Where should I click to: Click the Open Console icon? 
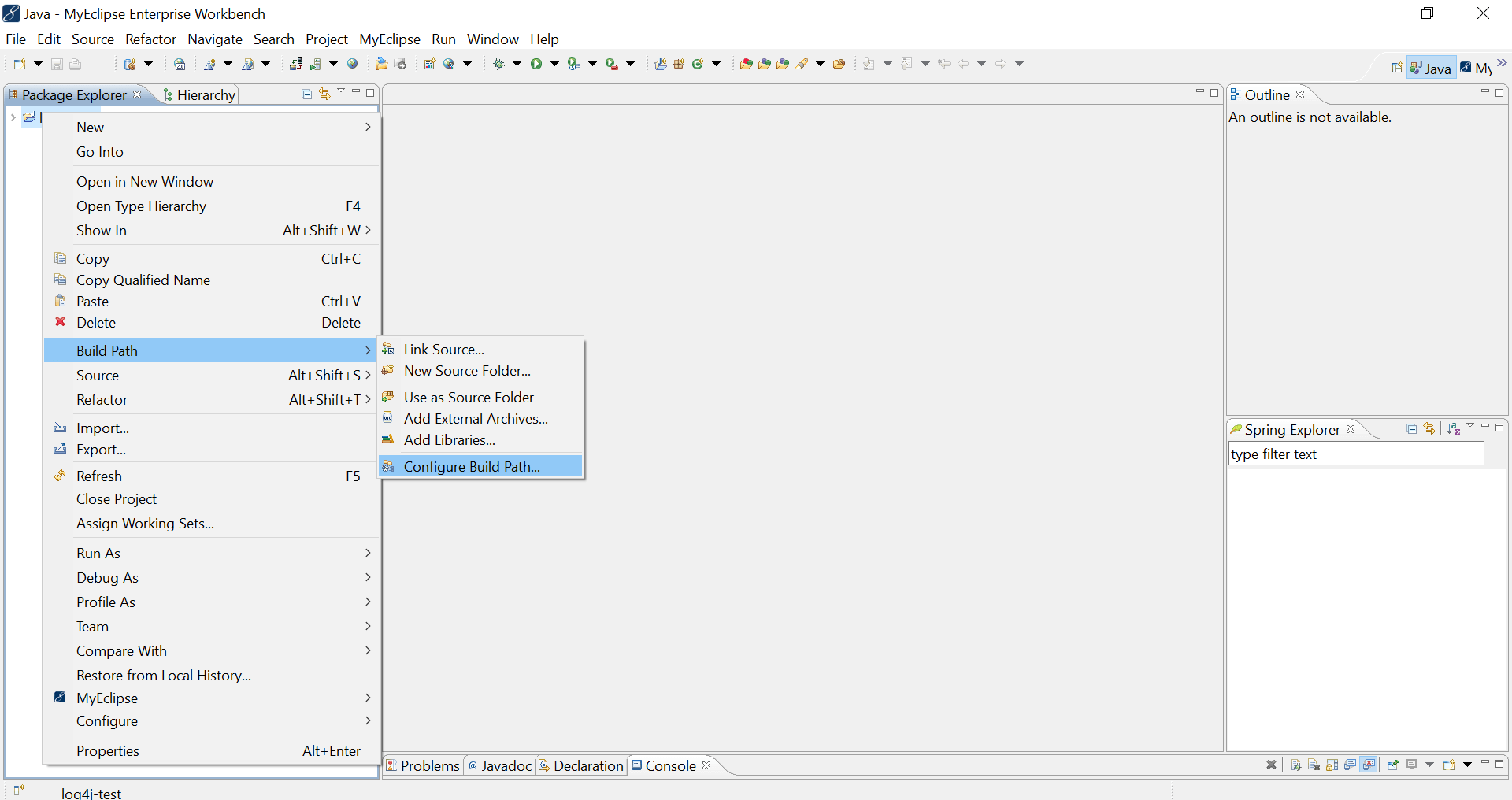[x=1449, y=765]
